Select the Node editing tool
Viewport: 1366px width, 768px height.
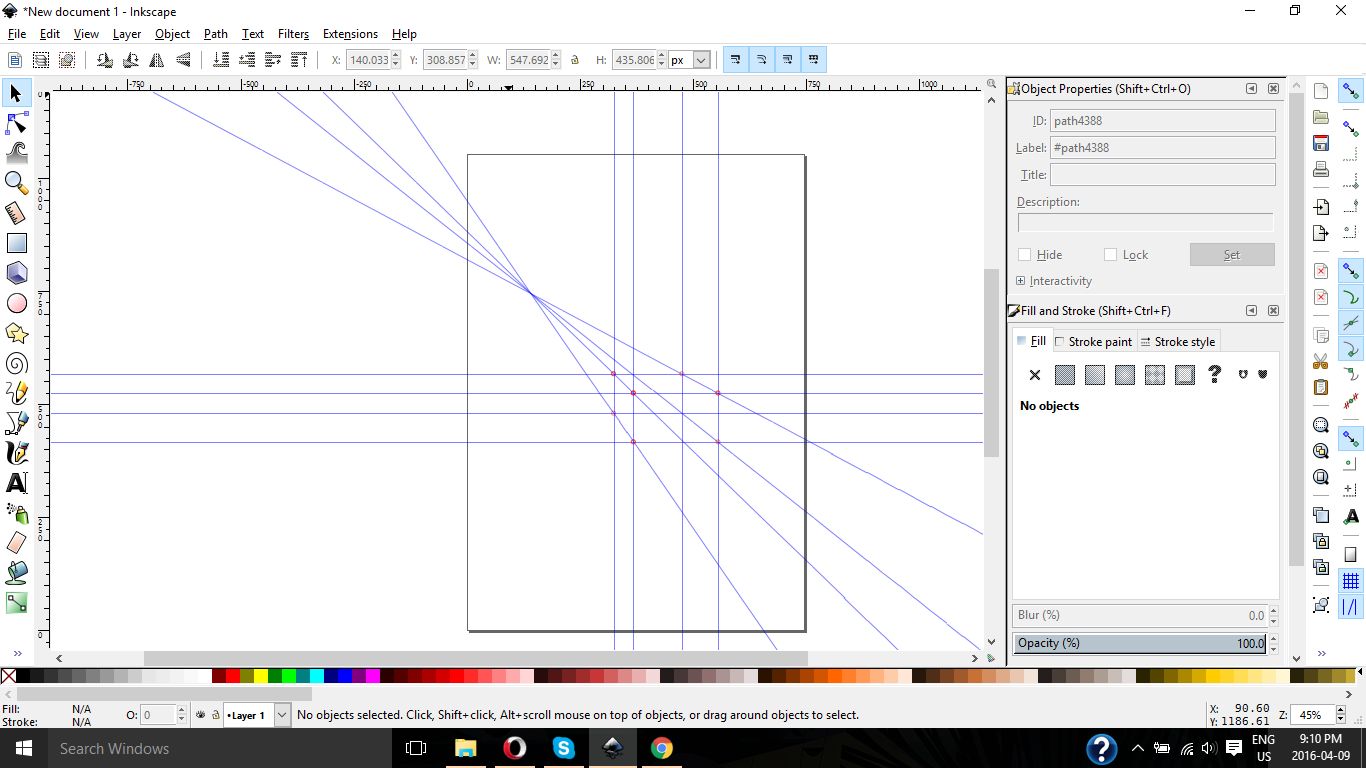tap(16, 123)
